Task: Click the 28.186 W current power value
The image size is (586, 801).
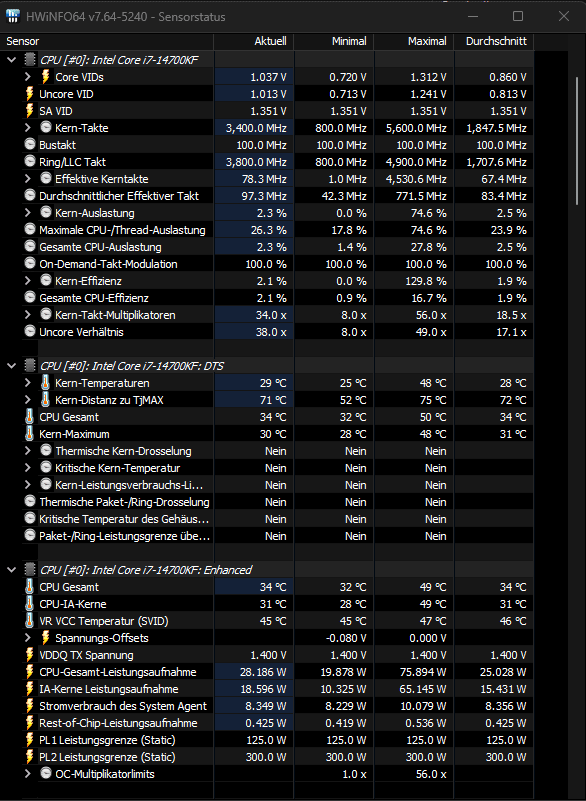Action: pyautogui.click(x=263, y=672)
